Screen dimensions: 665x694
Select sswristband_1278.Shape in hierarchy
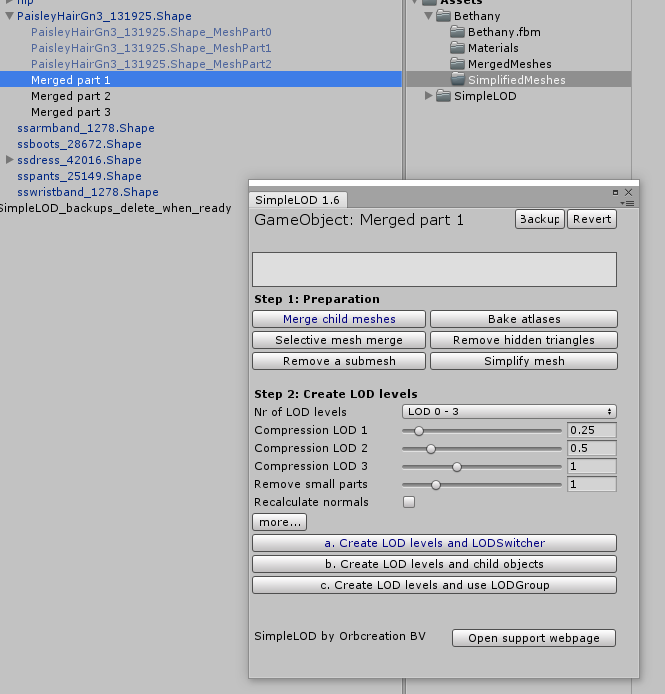[88, 192]
